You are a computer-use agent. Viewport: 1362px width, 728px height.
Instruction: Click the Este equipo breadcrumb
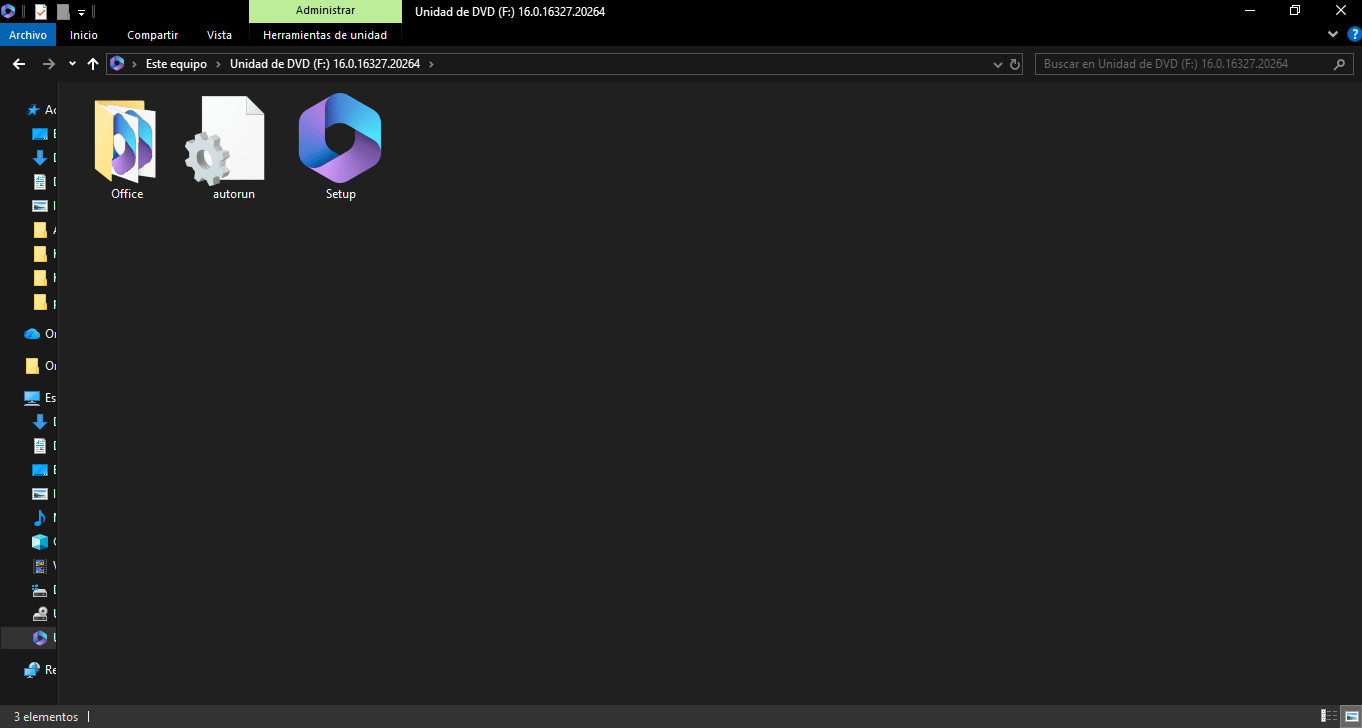pos(176,64)
